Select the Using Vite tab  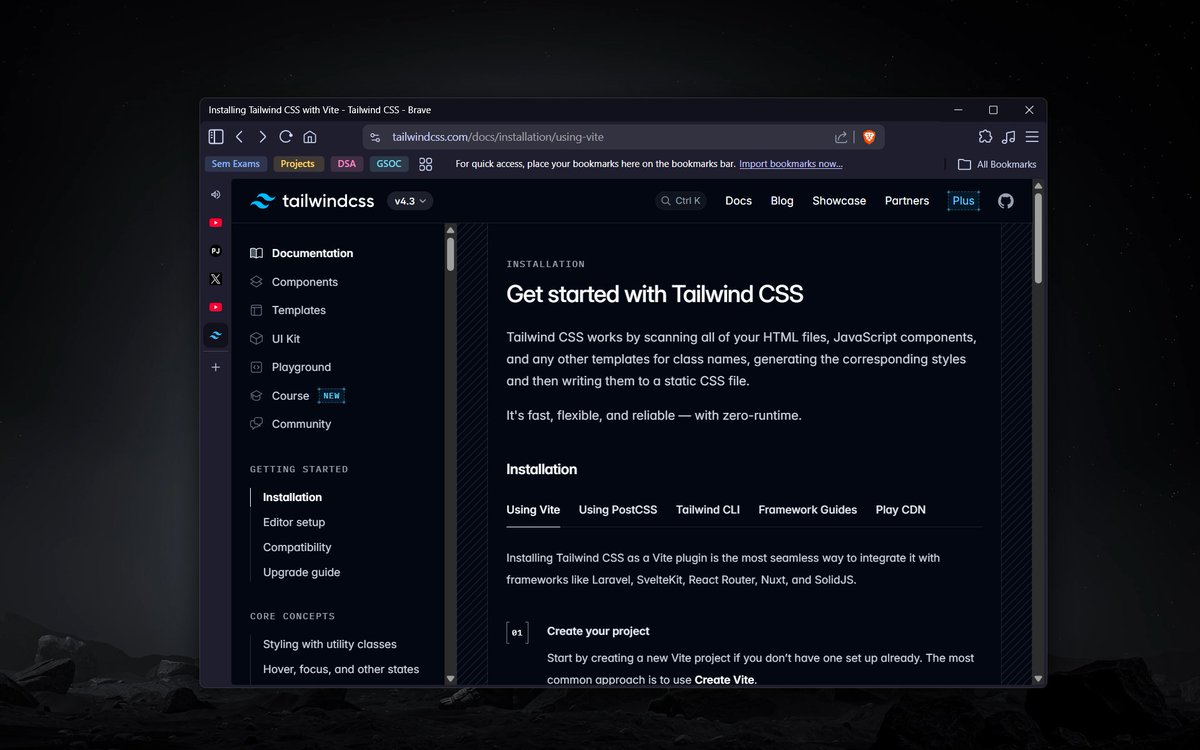tap(533, 510)
